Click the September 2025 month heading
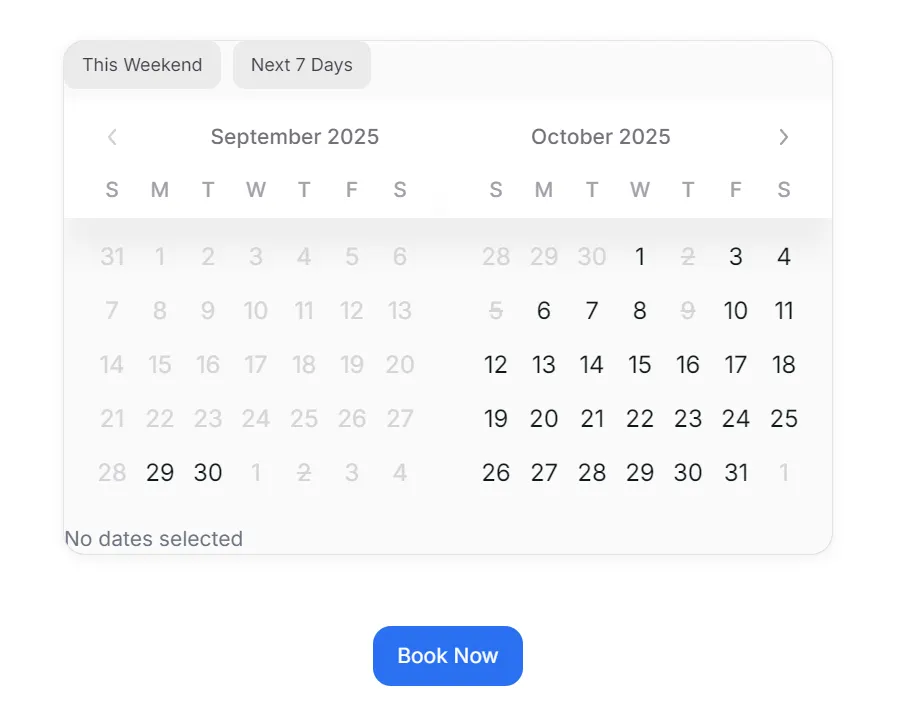This screenshot has width=897, height=717. pyautogui.click(x=295, y=137)
